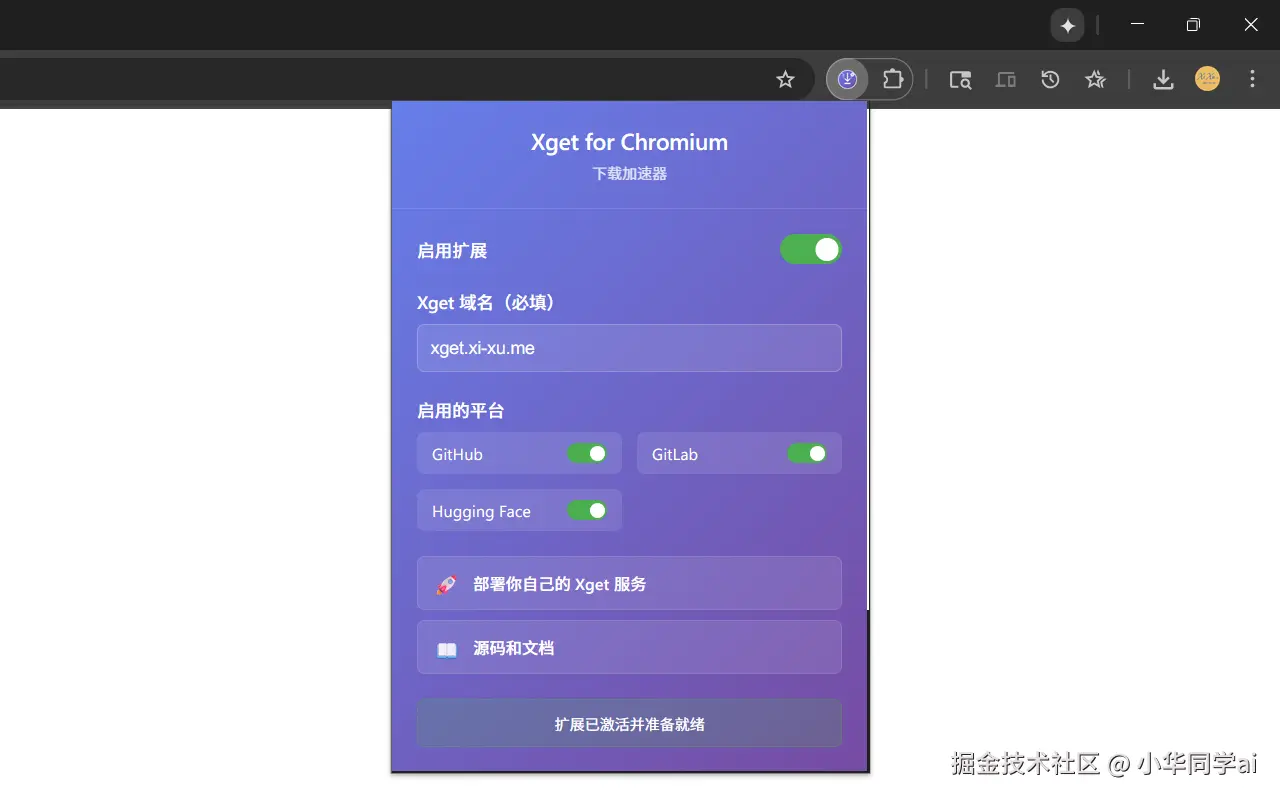Open the profile avatar menu
1280x800 pixels.
click(1208, 79)
